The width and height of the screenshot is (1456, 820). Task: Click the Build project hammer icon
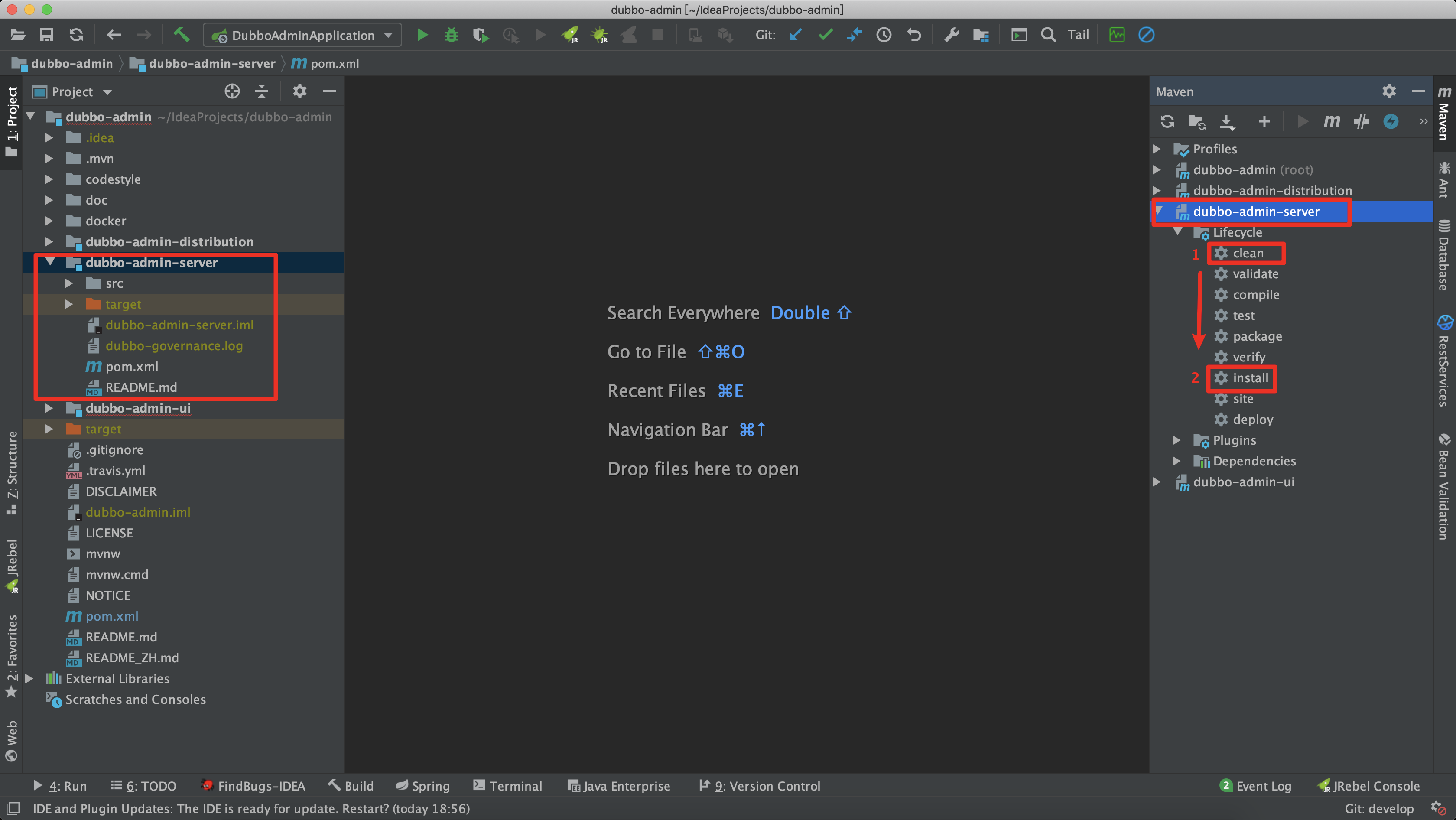click(x=182, y=35)
